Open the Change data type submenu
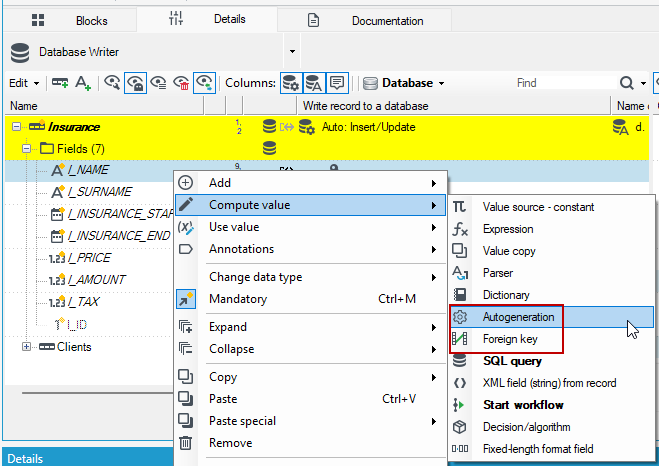Image resolution: width=659 pixels, height=466 pixels. point(310,277)
